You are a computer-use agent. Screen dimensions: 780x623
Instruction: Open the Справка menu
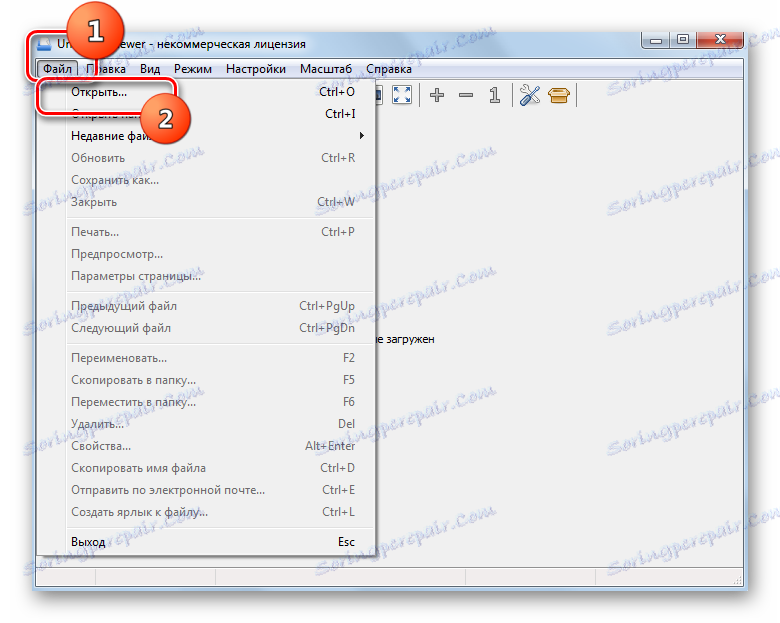point(389,69)
